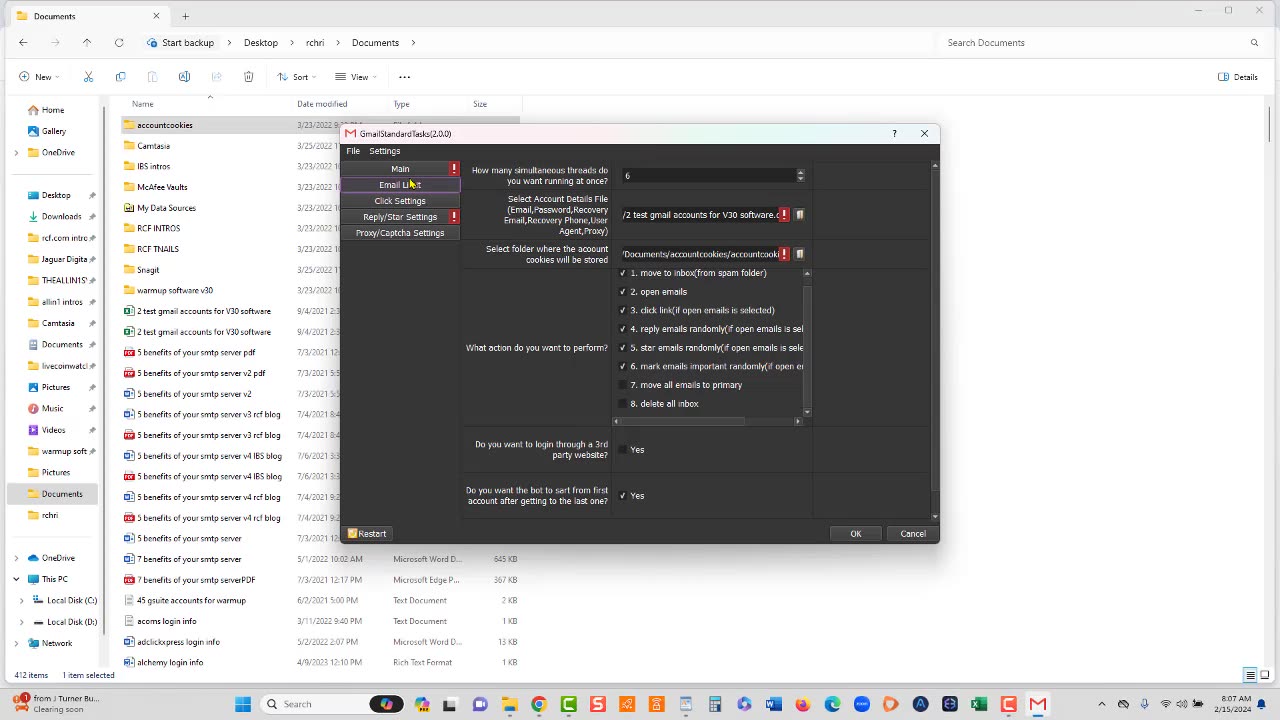The width and height of the screenshot is (1280, 720).
Task: Open Google Chrome from the taskbar
Action: 539,704
